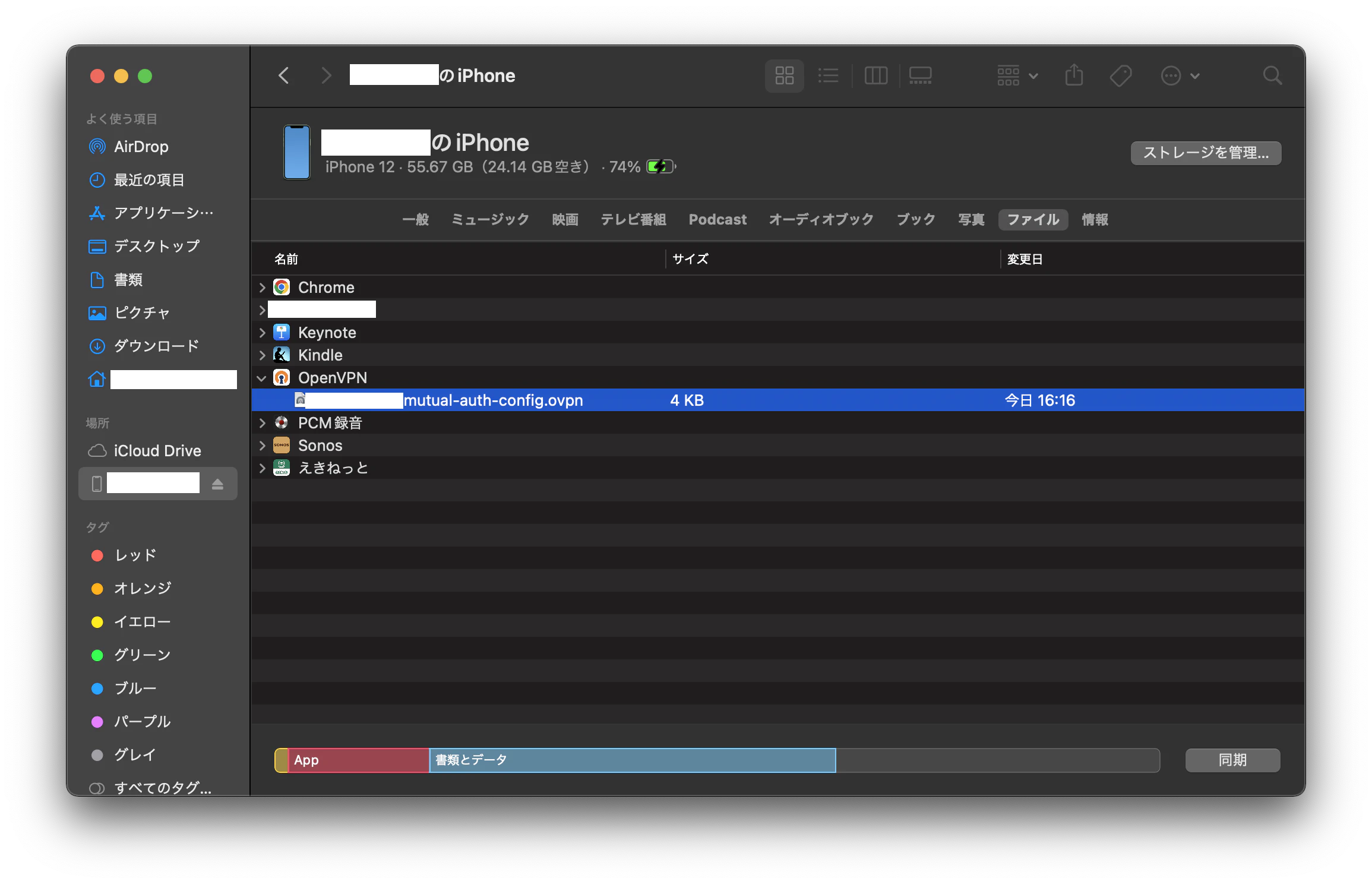The width and height of the screenshot is (1372, 884).
Task: Click ストレージを管理 button
Action: pyautogui.click(x=1206, y=153)
